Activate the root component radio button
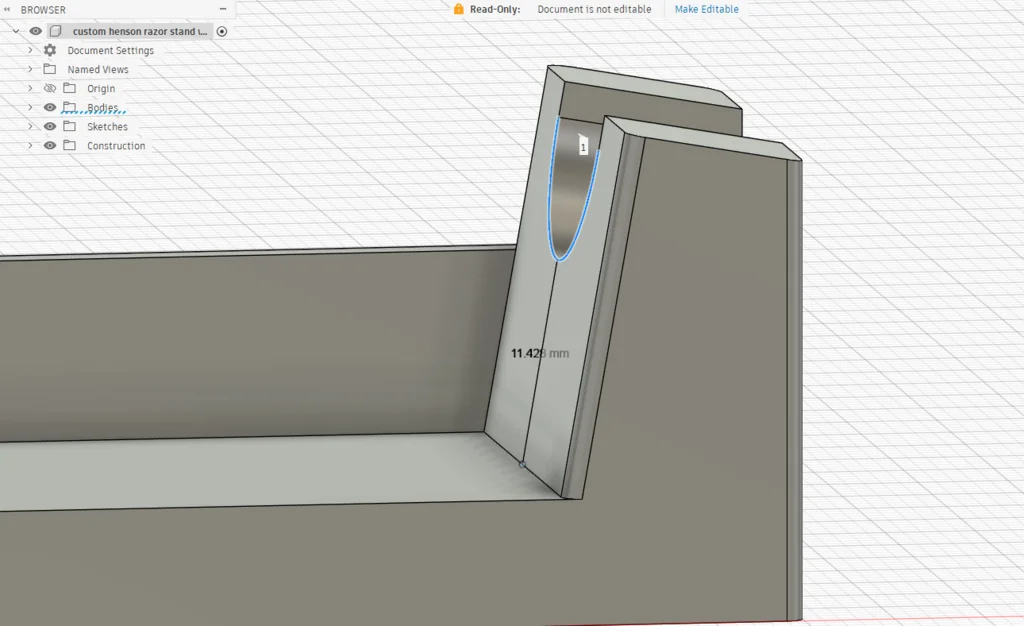 [x=222, y=31]
